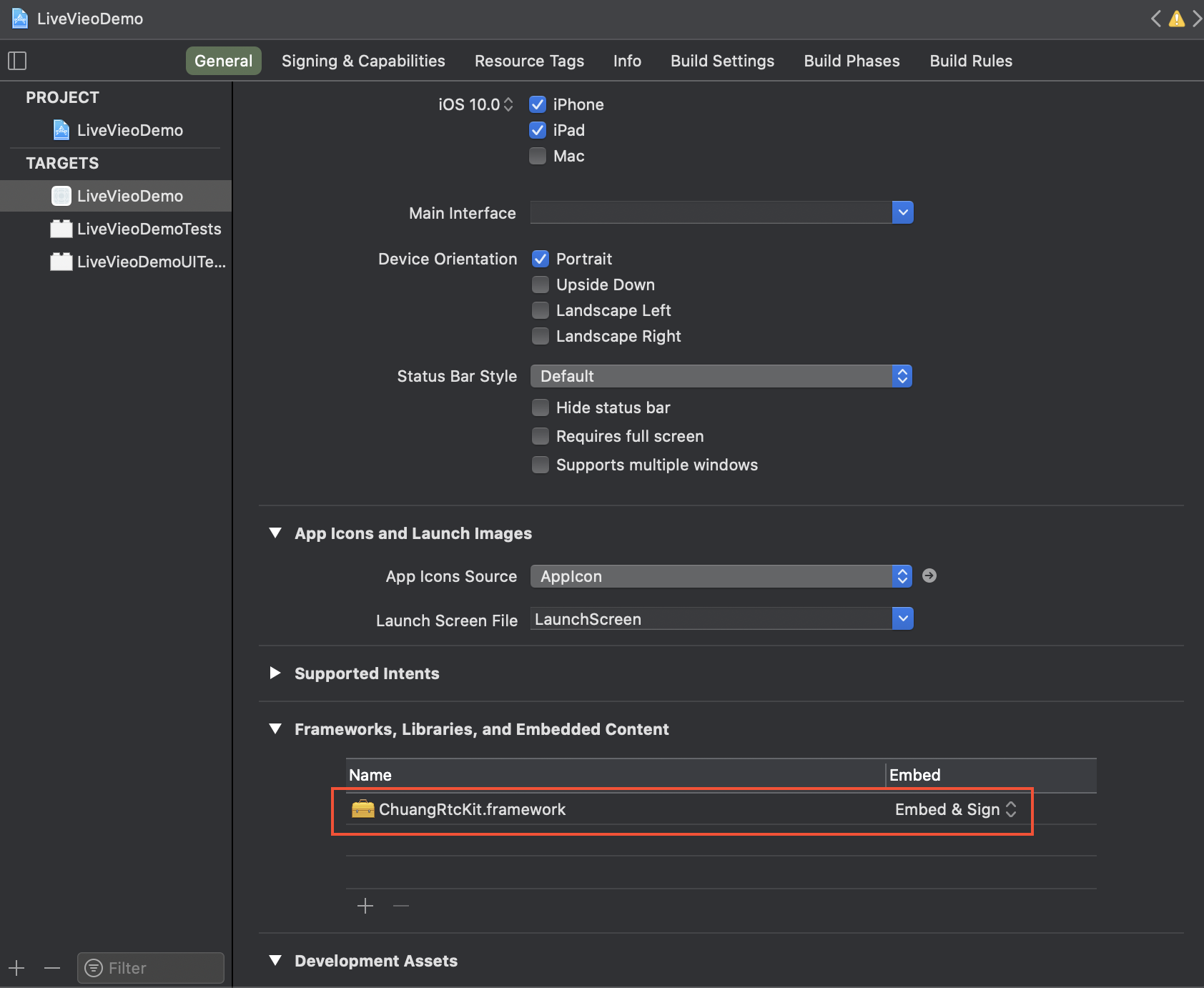Click Main Interface text field
Image resolution: width=1204 pixels, height=988 pixels.
tap(711, 212)
